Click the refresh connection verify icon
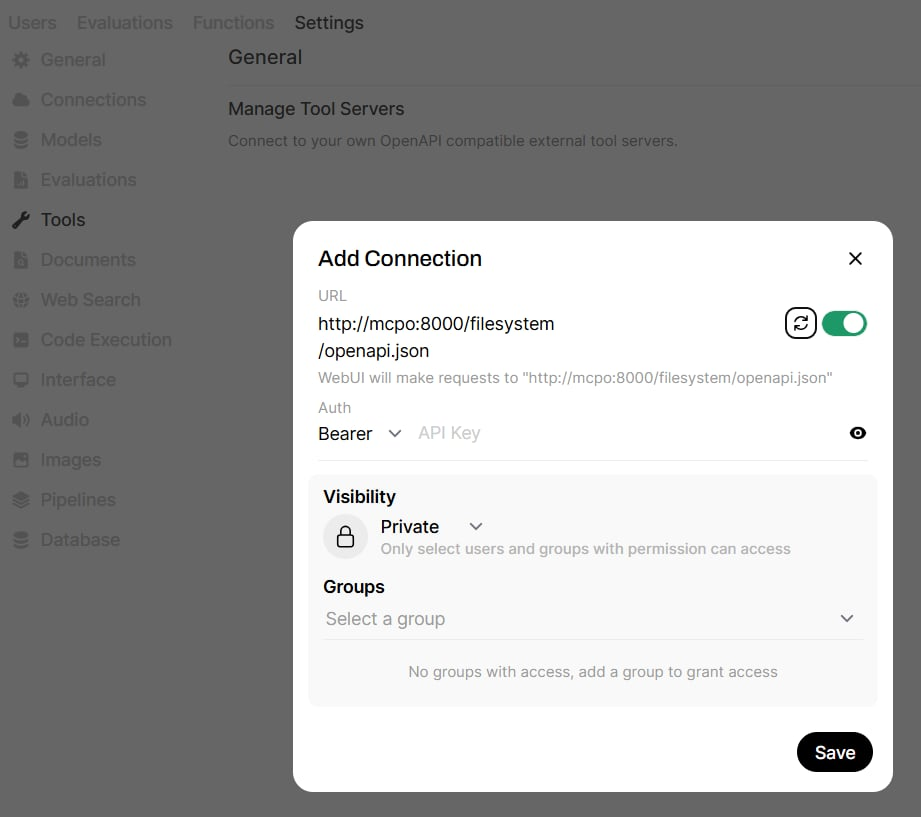Image resolution: width=921 pixels, height=817 pixels. [801, 323]
